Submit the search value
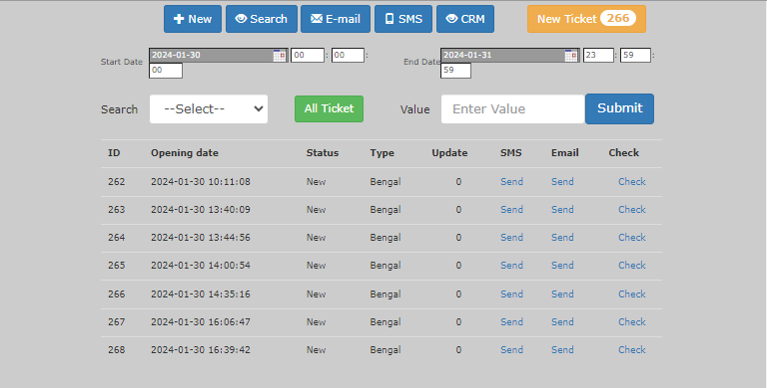 pyautogui.click(x=619, y=109)
